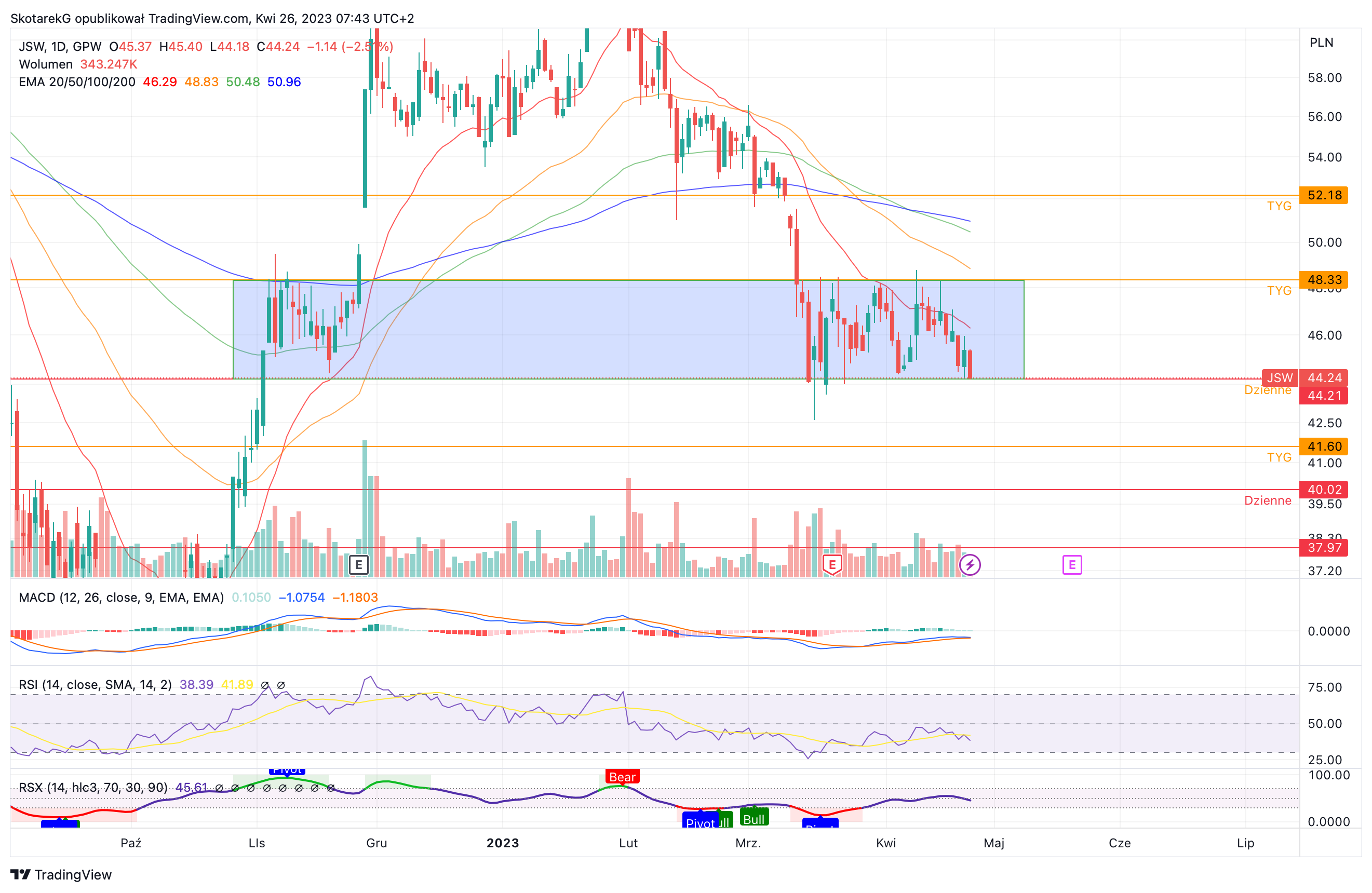Click the green Bull marker on the RSX panel
This screenshot has width=1372, height=893.
point(755,819)
